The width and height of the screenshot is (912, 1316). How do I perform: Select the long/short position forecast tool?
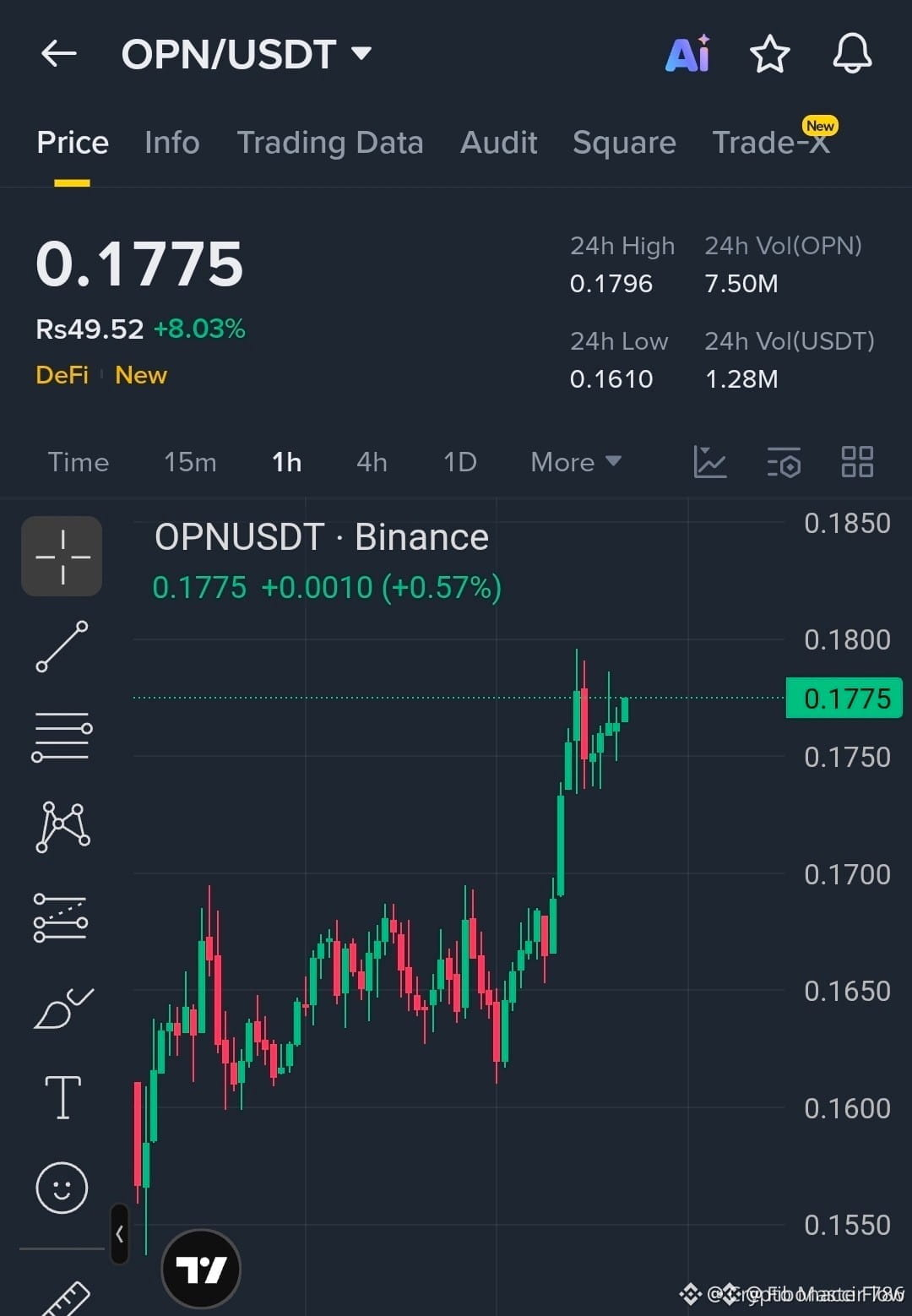[x=61, y=917]
